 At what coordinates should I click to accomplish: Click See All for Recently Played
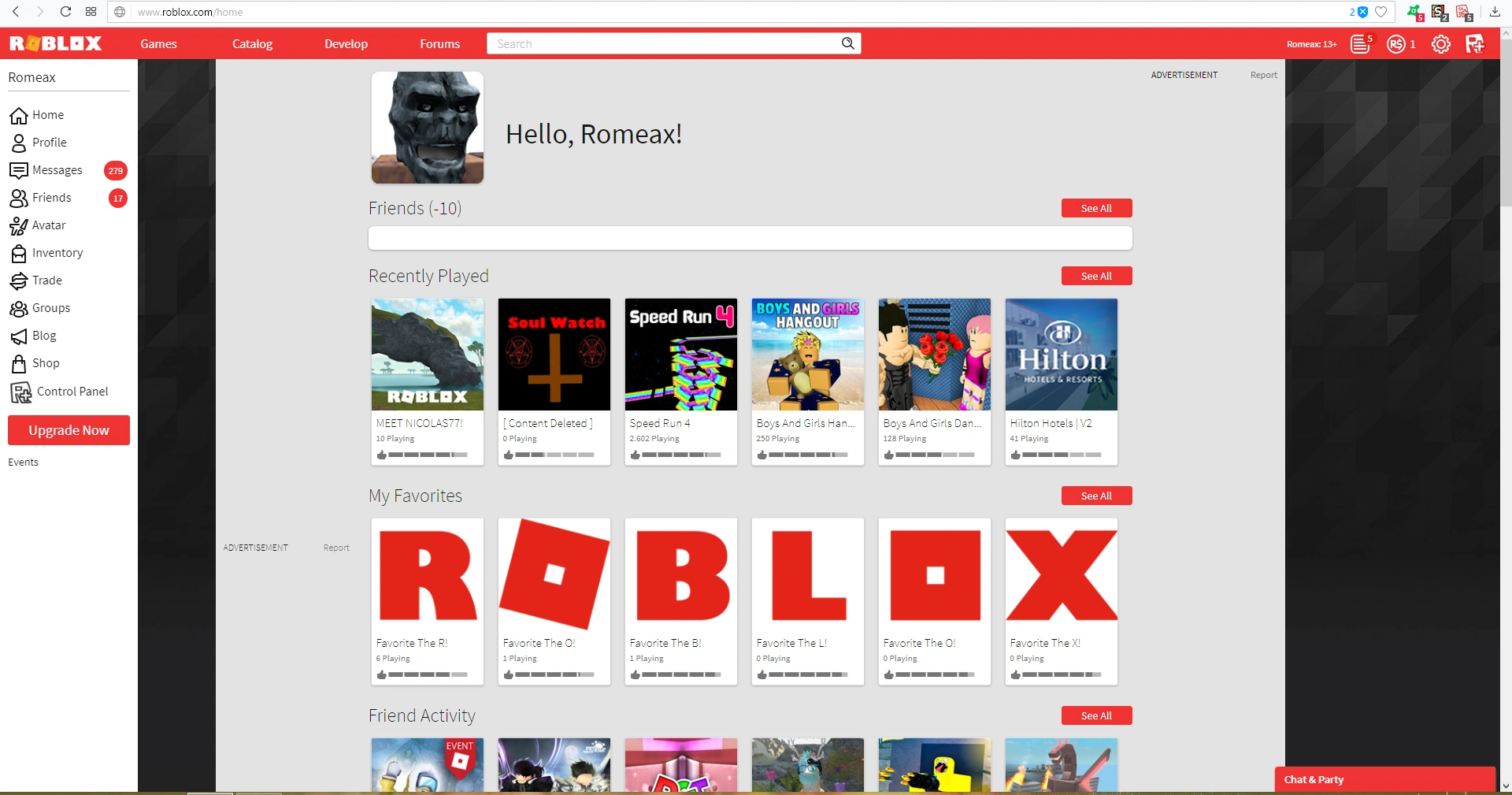[x=1096, y=276]
